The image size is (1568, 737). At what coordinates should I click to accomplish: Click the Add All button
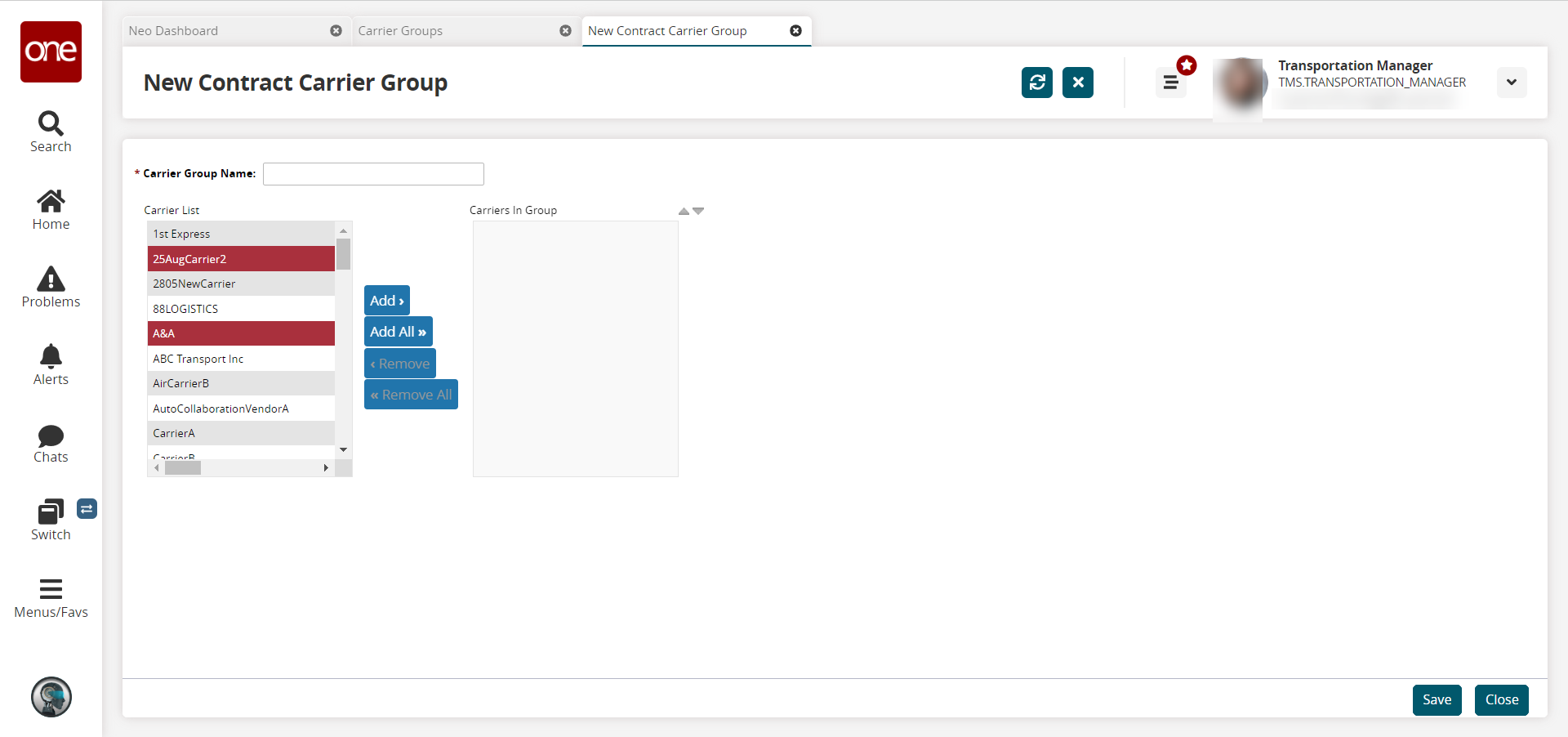click(x=398, y=332)
